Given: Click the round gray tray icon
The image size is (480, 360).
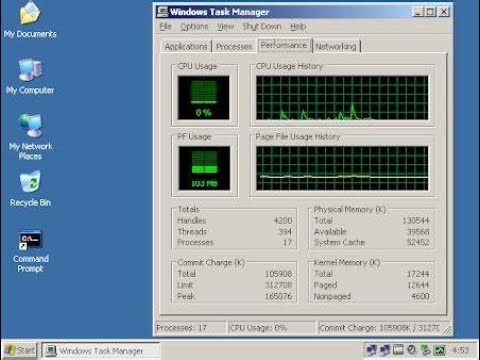Looking at the screenshot, I should 412,350.
